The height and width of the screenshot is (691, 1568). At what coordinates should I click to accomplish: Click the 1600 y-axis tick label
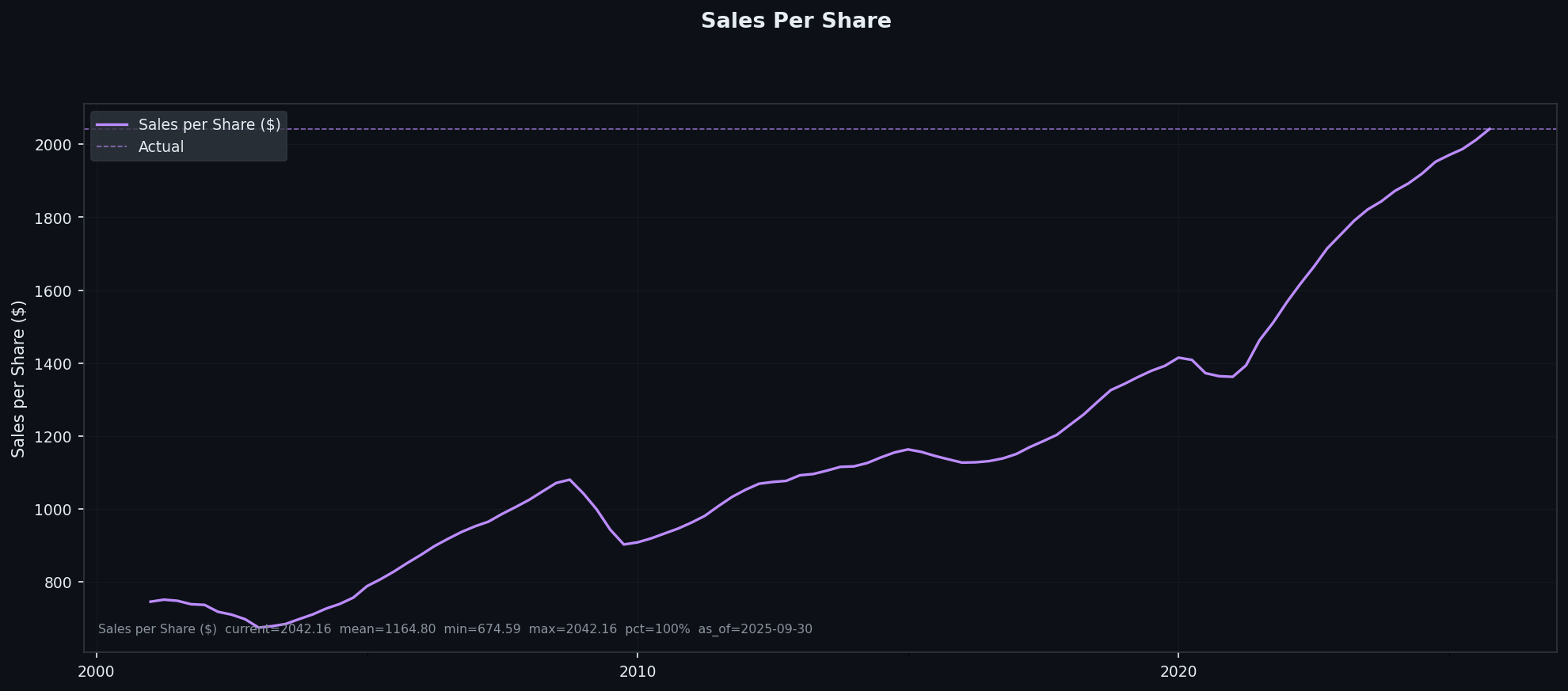(53, 291)
